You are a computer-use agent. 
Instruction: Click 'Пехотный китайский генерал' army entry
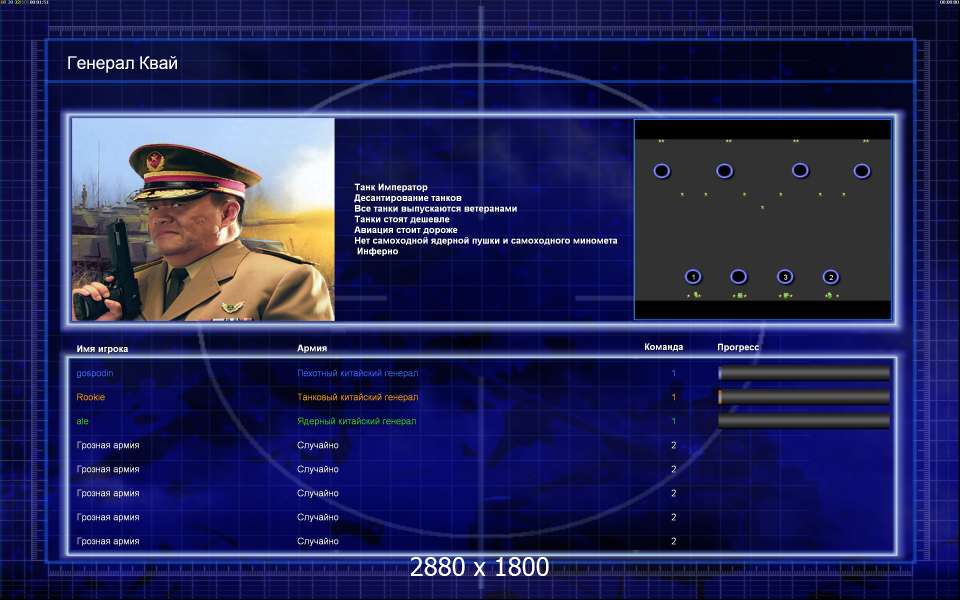[358, 373]
